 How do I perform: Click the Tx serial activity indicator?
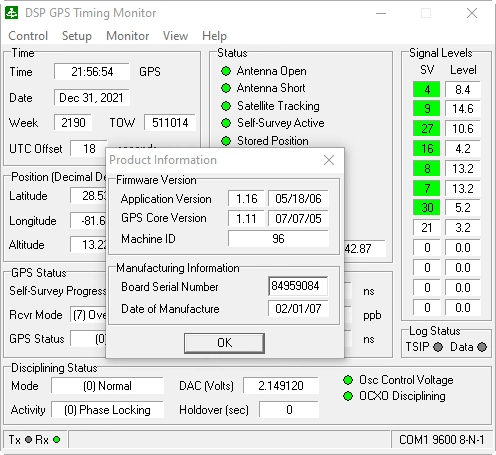[28, 440]
